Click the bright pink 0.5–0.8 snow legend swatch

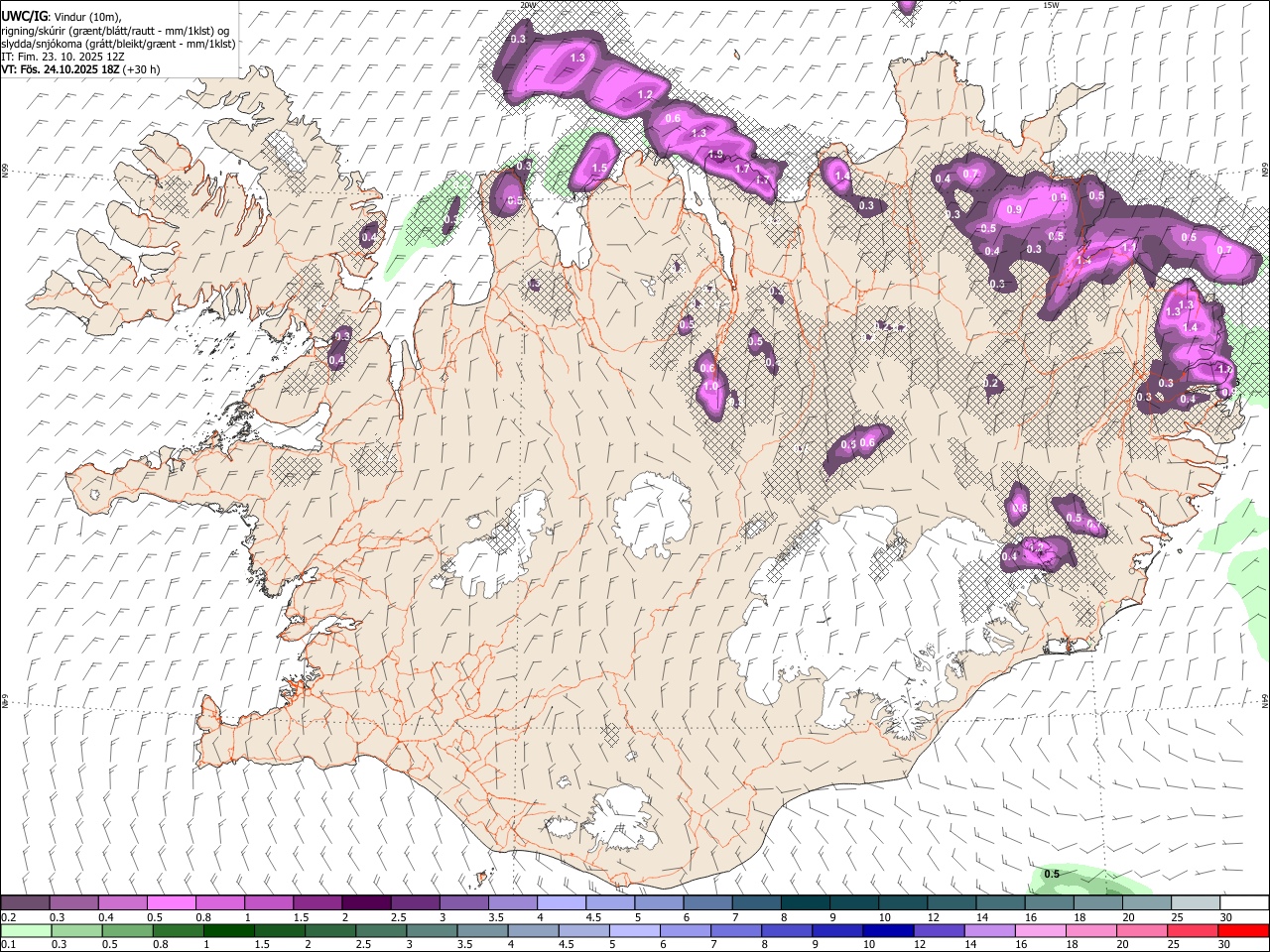pyautogui.click(x=171, y=903)
